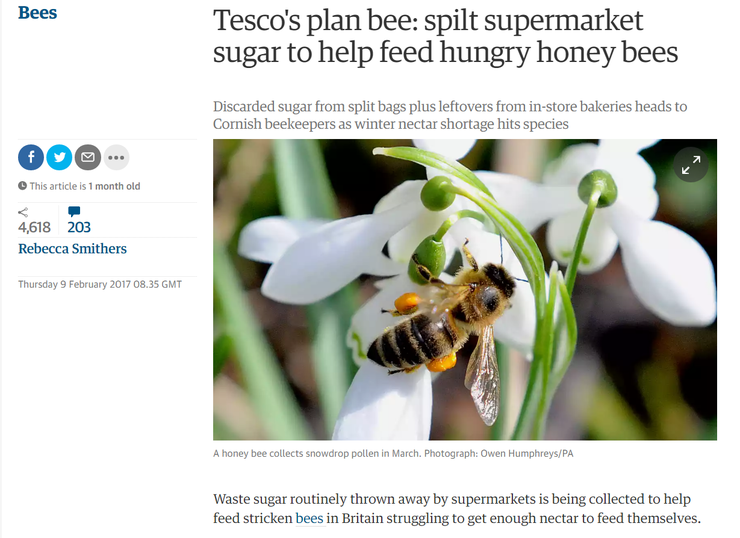Viewport: 740px width, 538px height.
Task: Click the clock icon beside article age
Action: click(22, 186)
